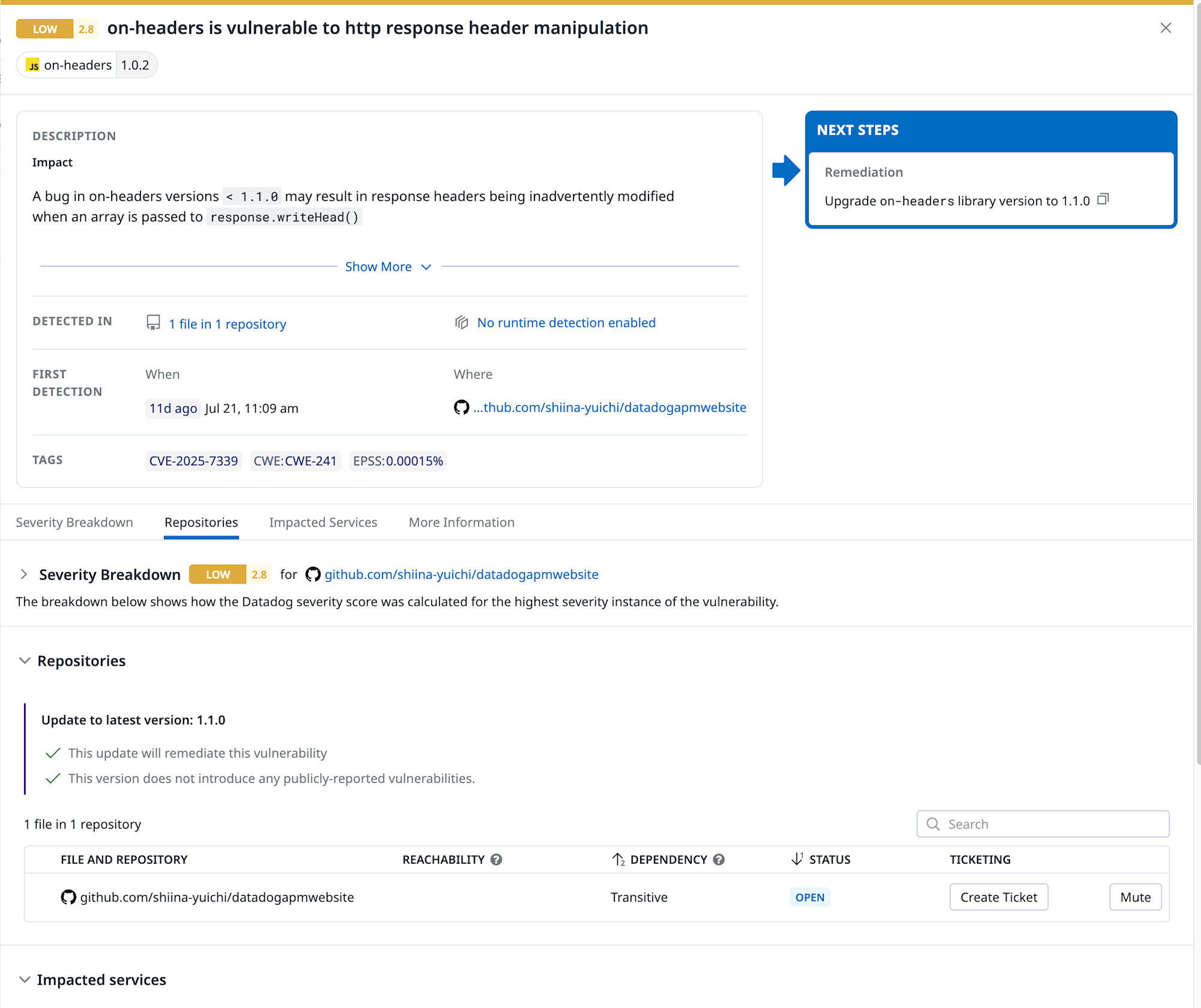The image size is (1201, 1008).
Task: Click the Ticketing column header
Action: [980, 860]
